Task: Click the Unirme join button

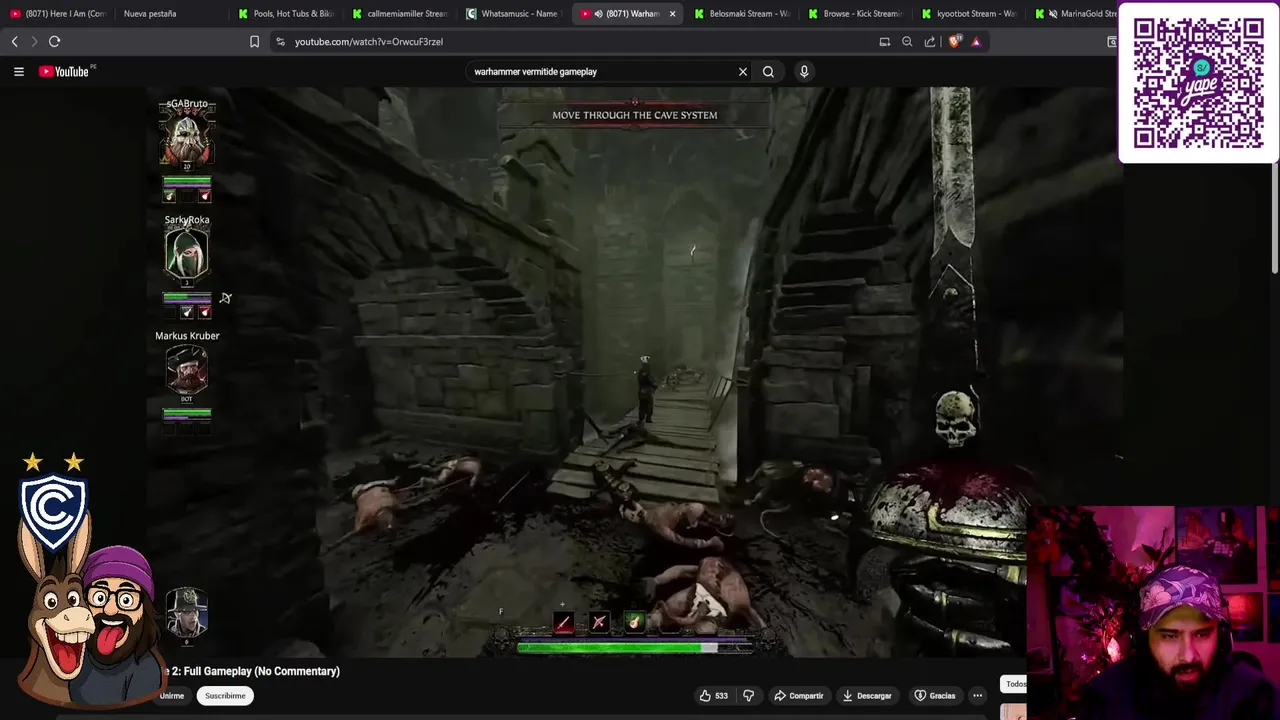Action: click(172, 695)
